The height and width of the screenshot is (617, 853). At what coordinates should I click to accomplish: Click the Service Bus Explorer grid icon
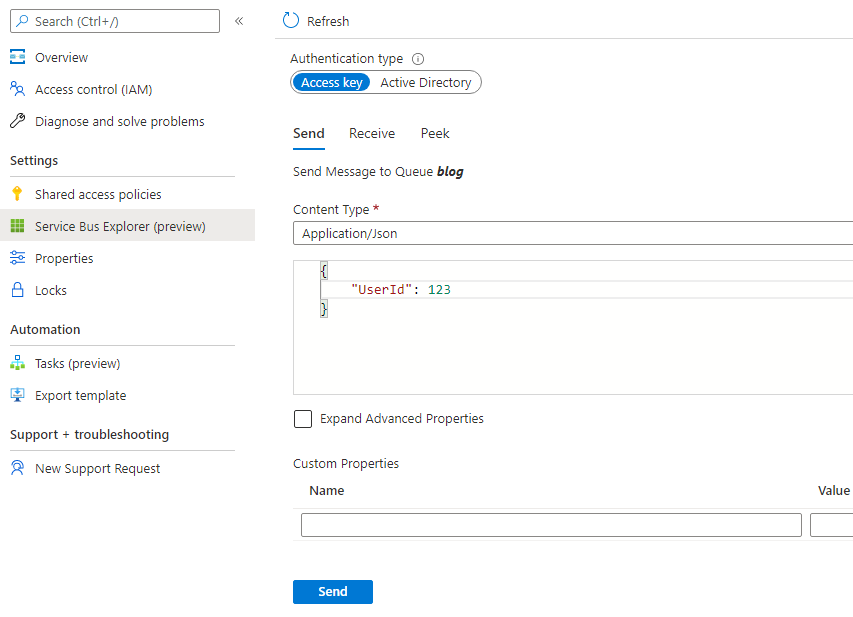[x=17, y=226]
